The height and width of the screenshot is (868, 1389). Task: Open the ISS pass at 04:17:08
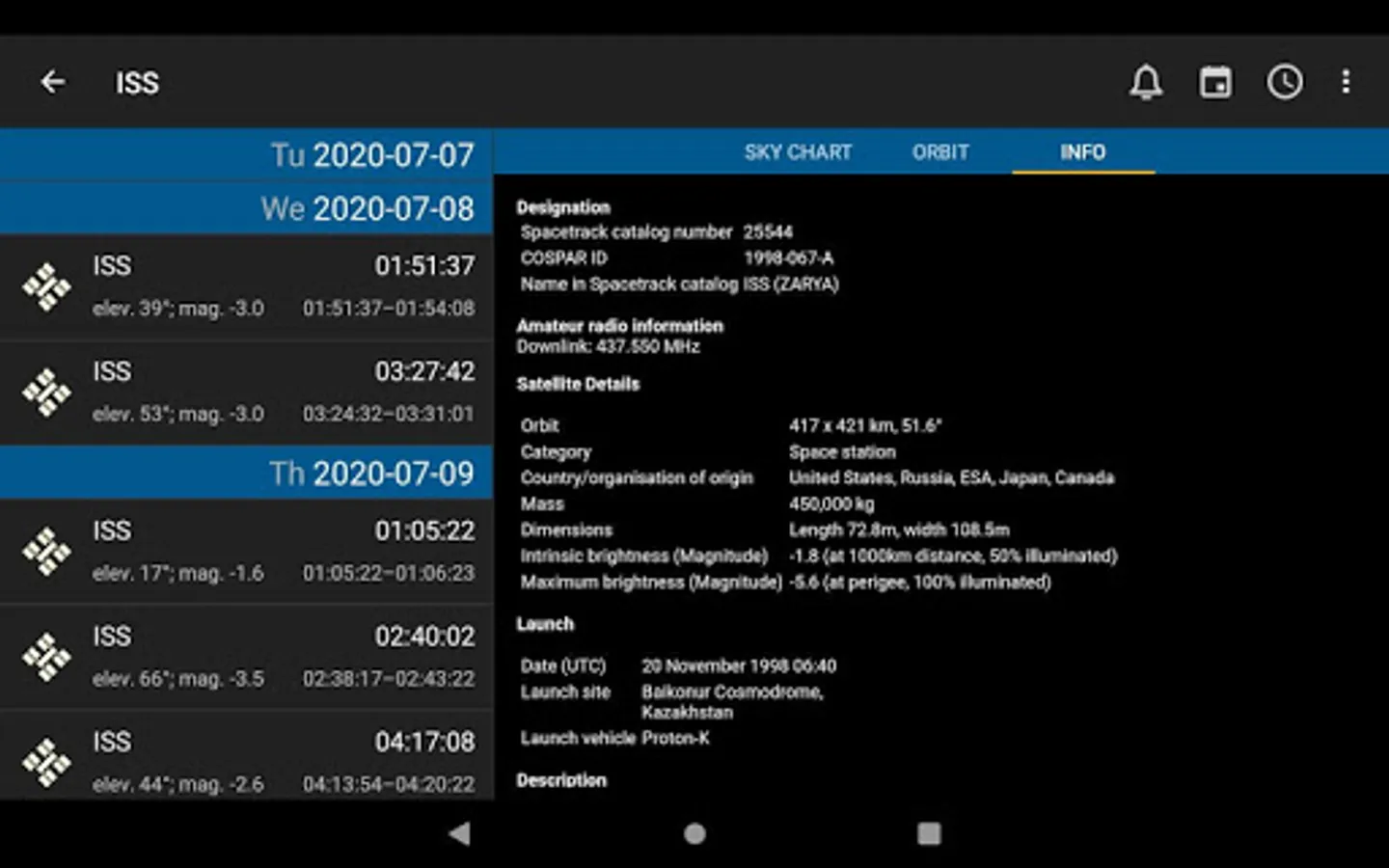point(246,756)
